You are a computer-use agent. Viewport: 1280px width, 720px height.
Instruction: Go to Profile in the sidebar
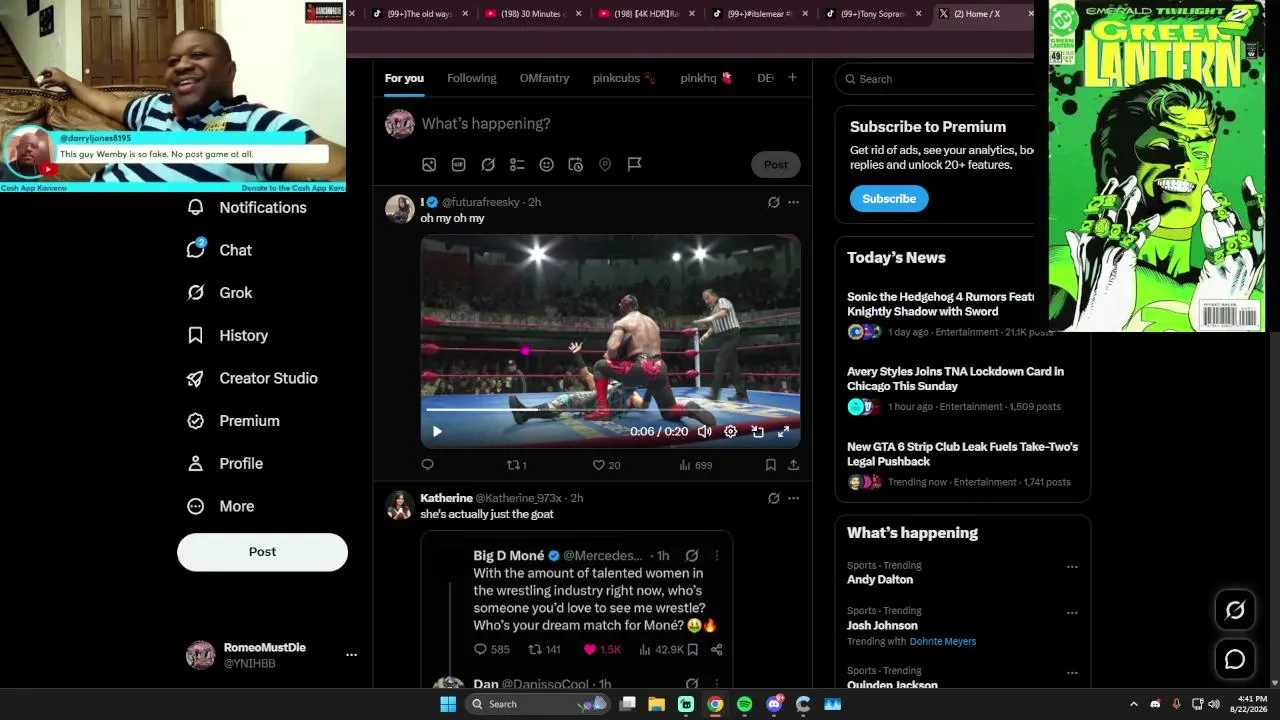click(x=225, y=464)
